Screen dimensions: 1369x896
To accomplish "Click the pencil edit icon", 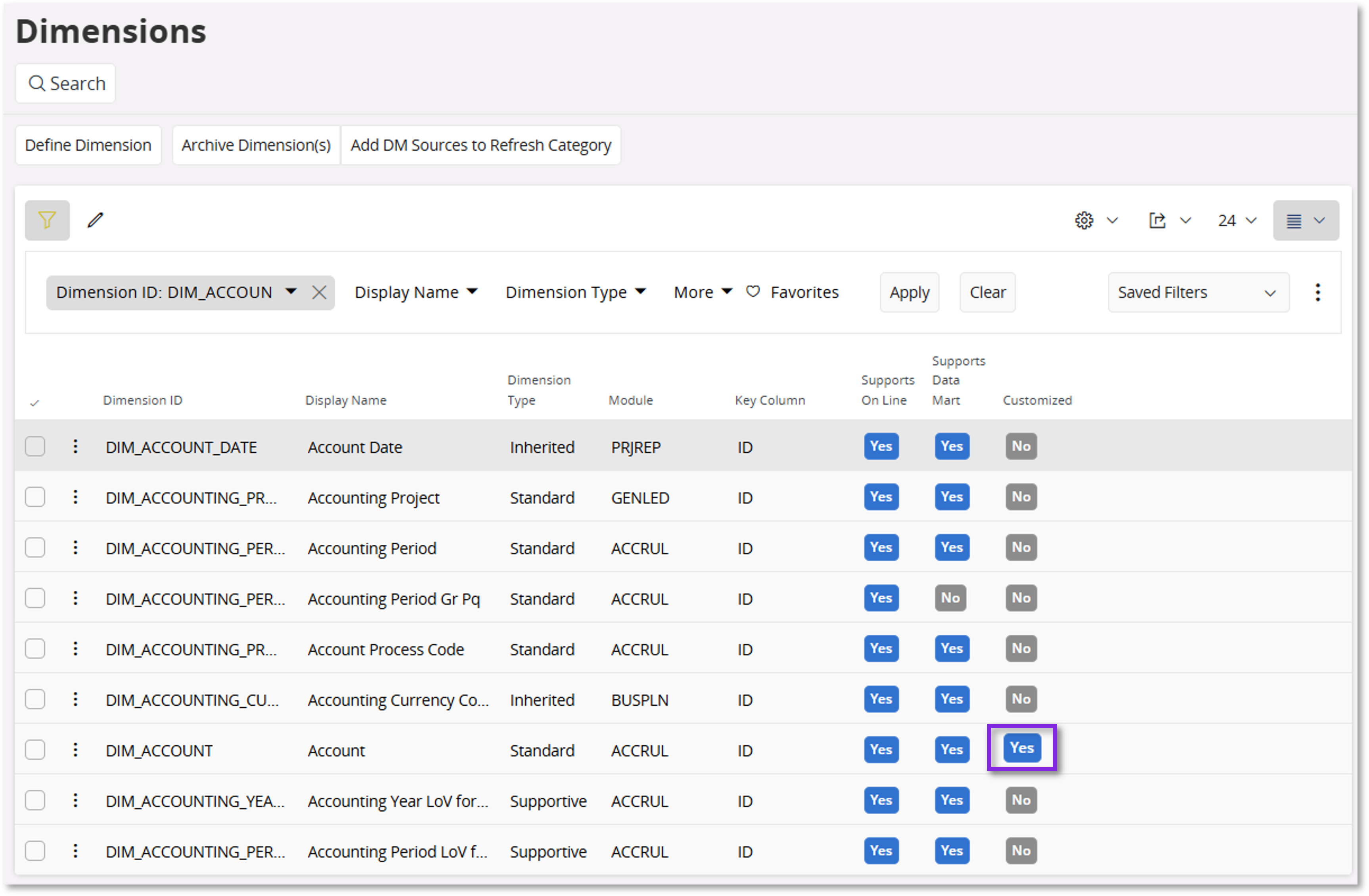I will [96, 220].
